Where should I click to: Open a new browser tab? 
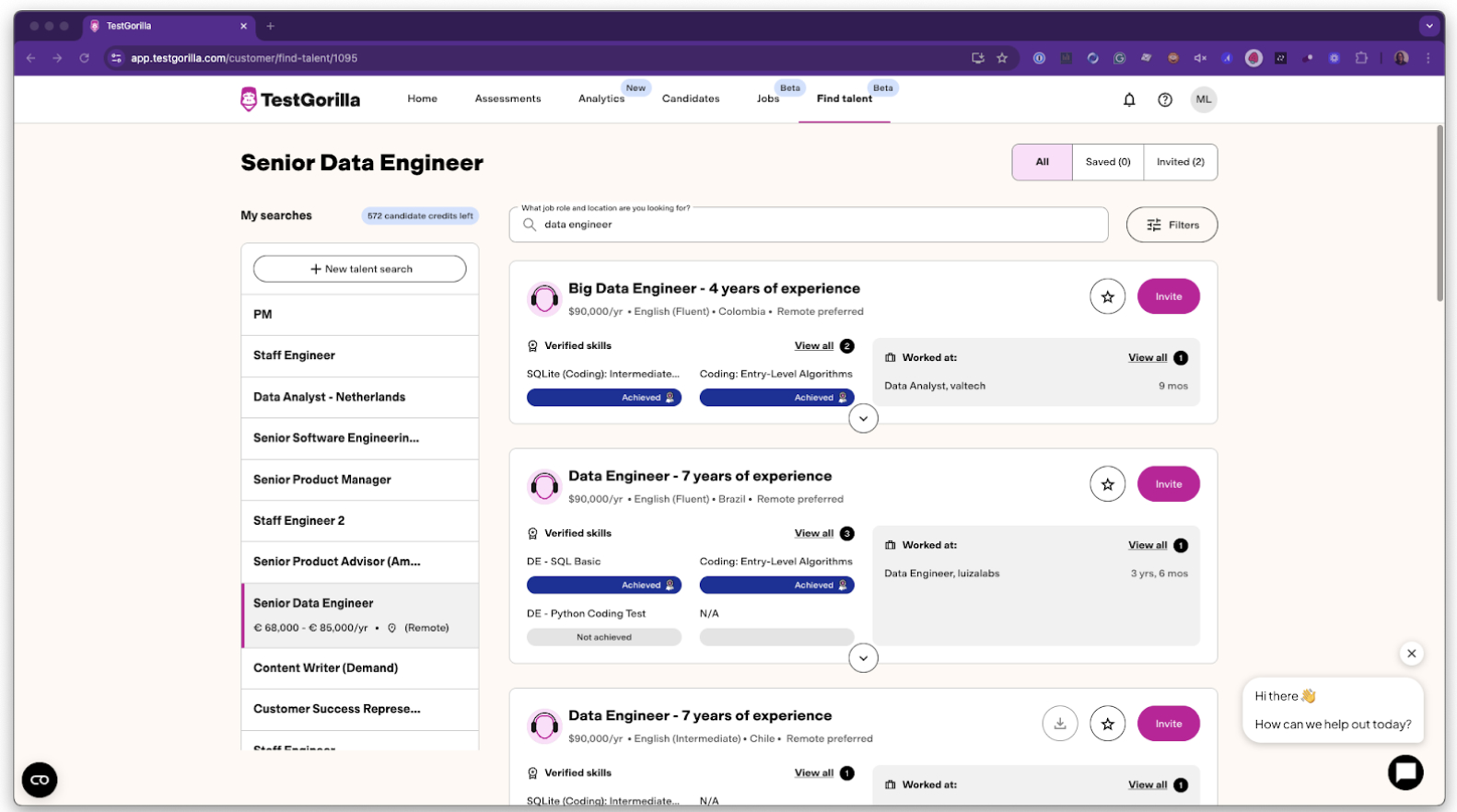coord(270,26)
